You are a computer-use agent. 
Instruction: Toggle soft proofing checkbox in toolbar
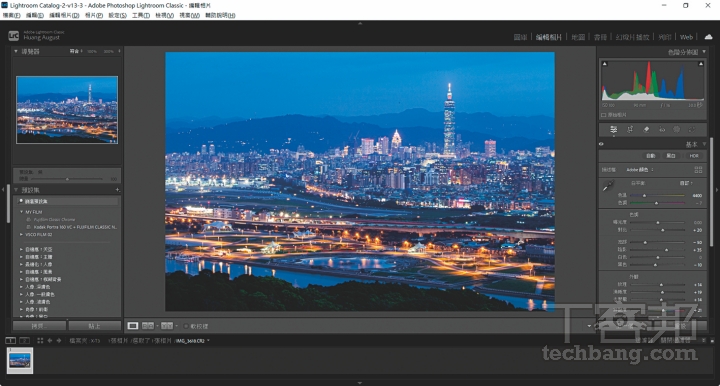coord(186,326)
